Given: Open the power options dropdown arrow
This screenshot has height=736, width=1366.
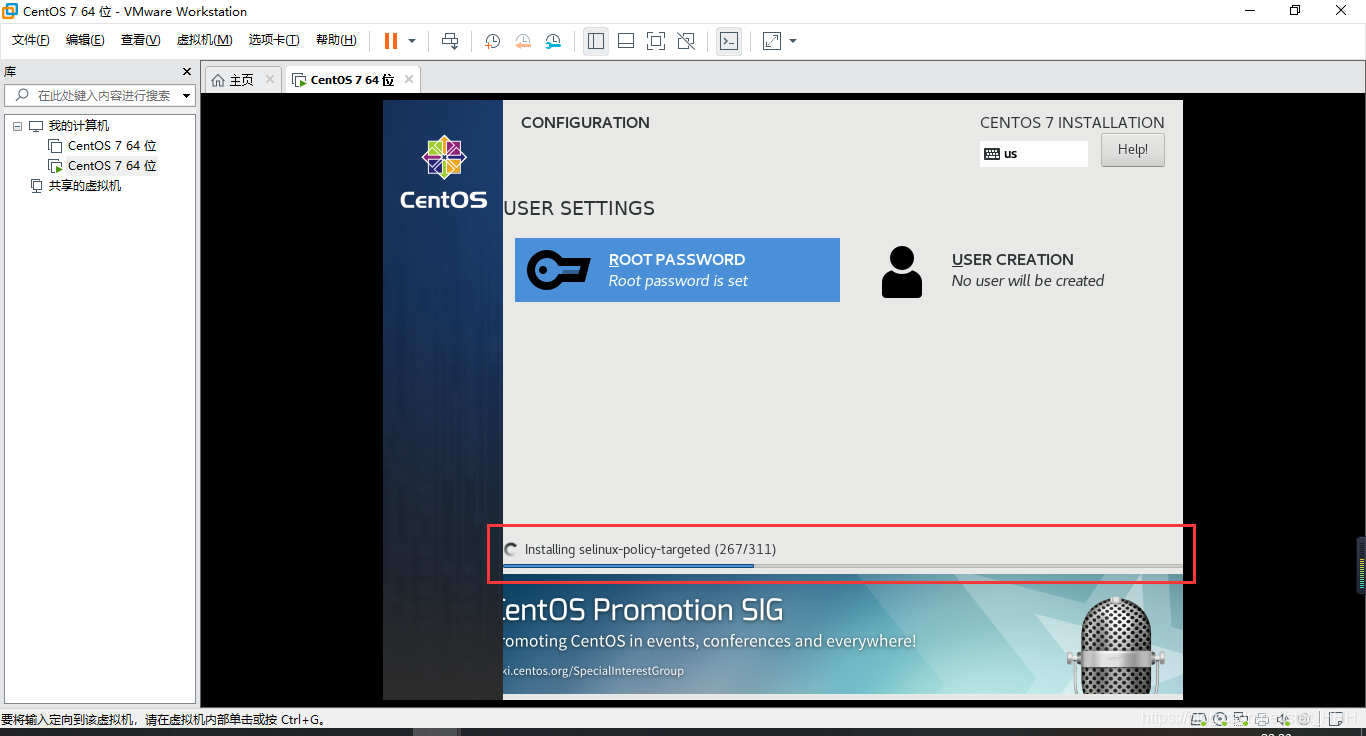Looking at the screenshot, I should pos(412,41).
